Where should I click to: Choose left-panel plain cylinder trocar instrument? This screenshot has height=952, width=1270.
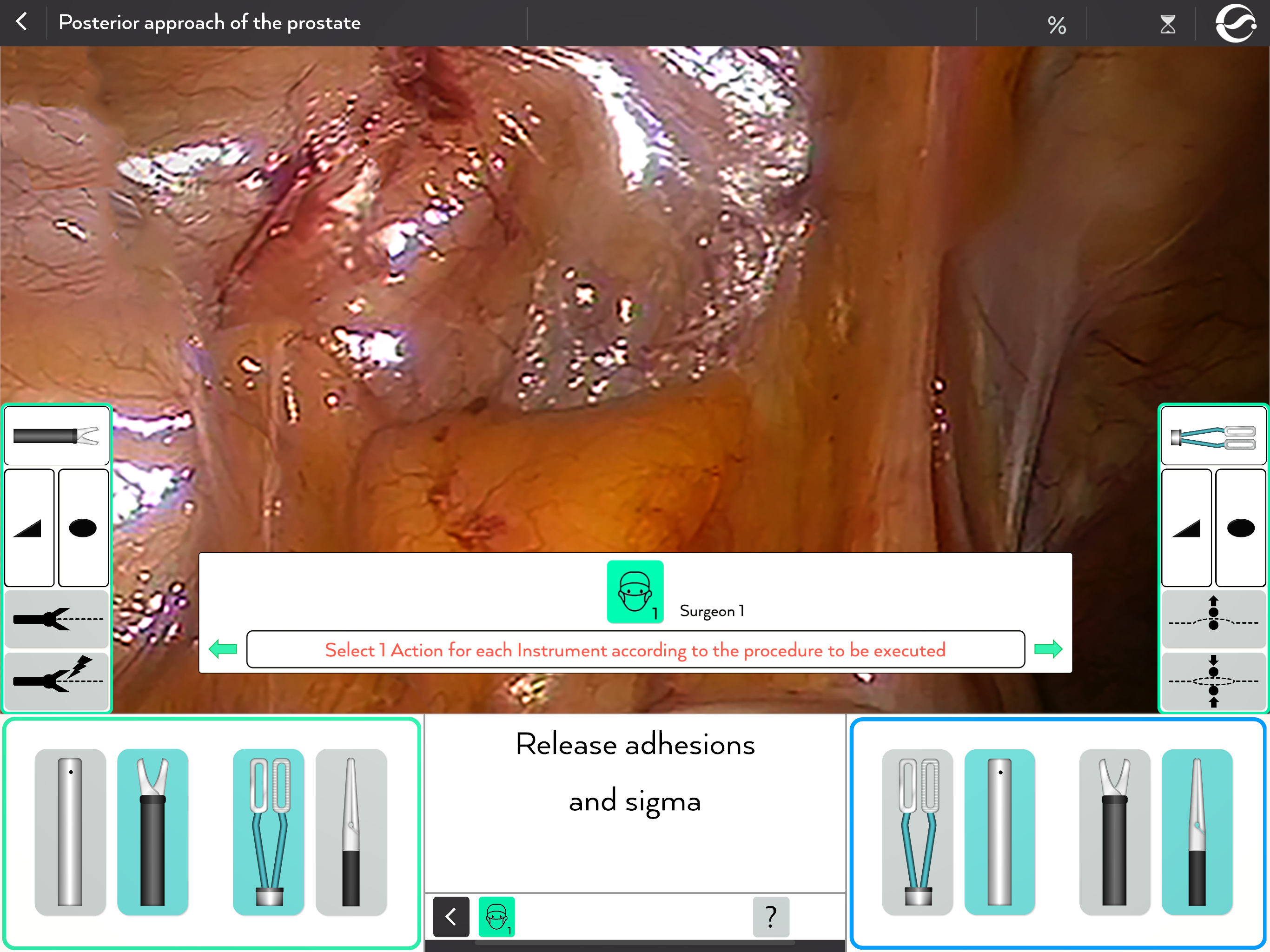tap(70, 831)
